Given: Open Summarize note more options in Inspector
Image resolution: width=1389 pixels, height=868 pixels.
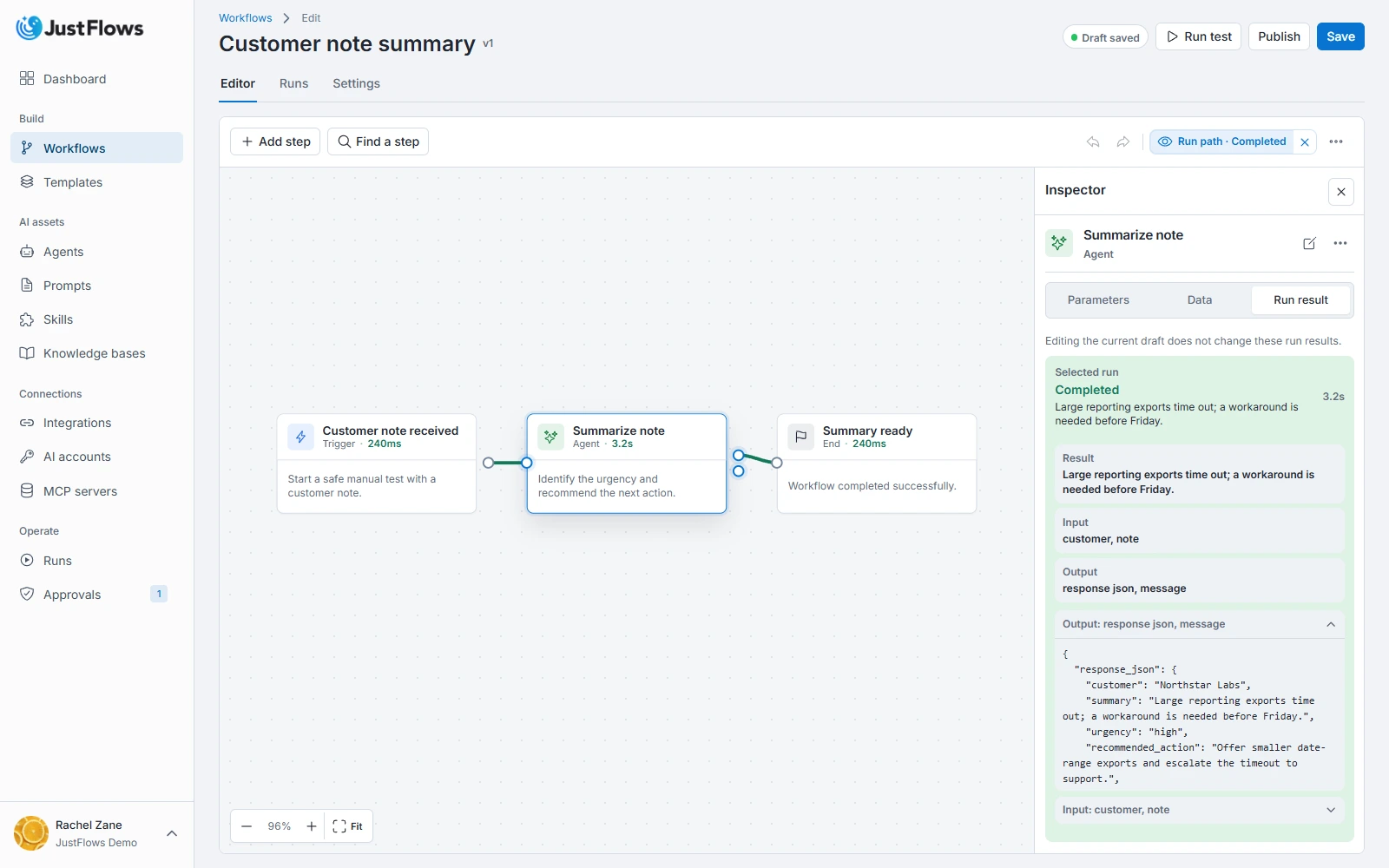Looking at the screenshot, I should [1340, 244].
